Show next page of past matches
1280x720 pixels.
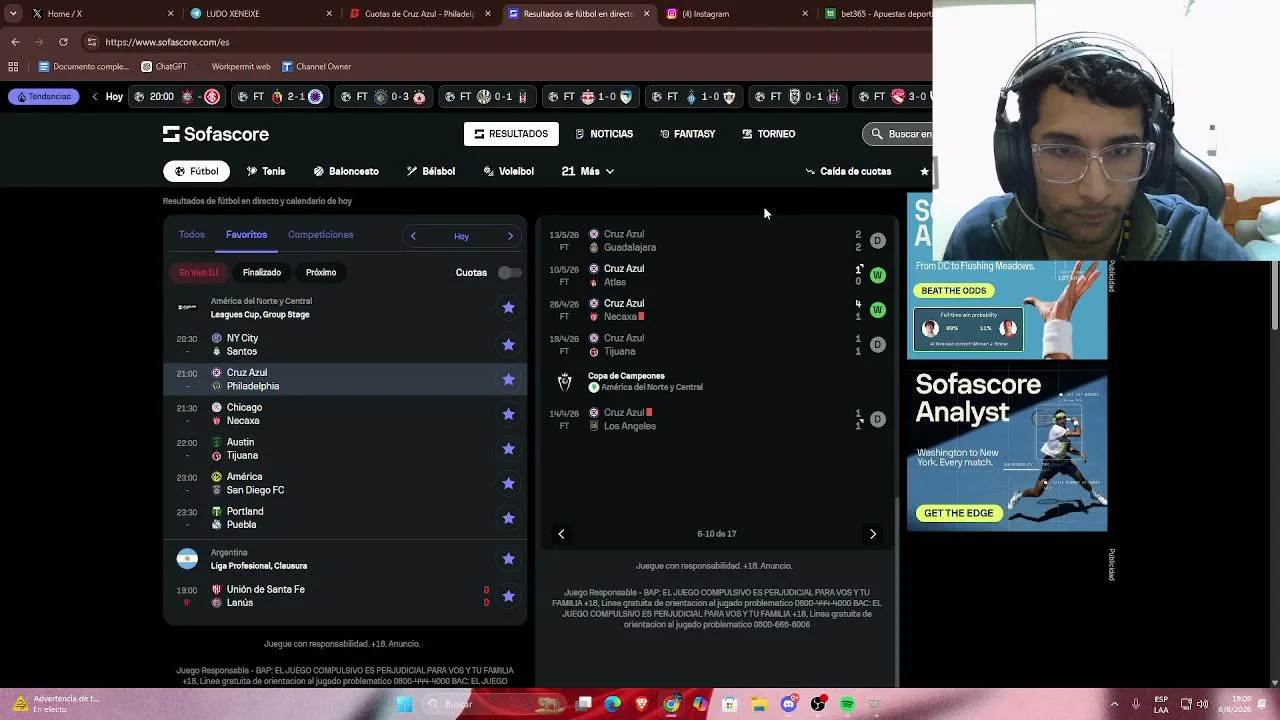[873, 534]
